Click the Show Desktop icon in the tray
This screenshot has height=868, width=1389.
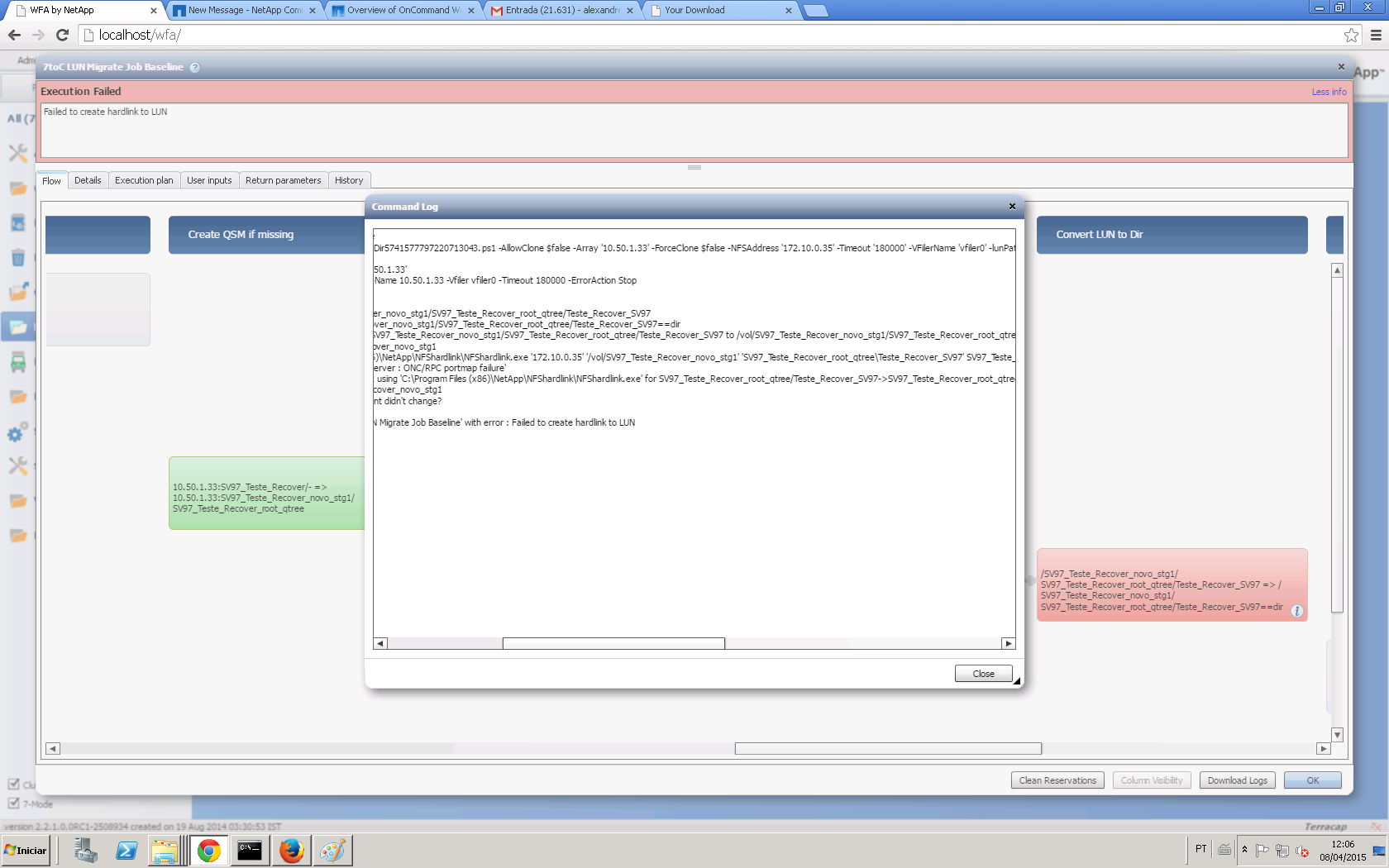1379,850
